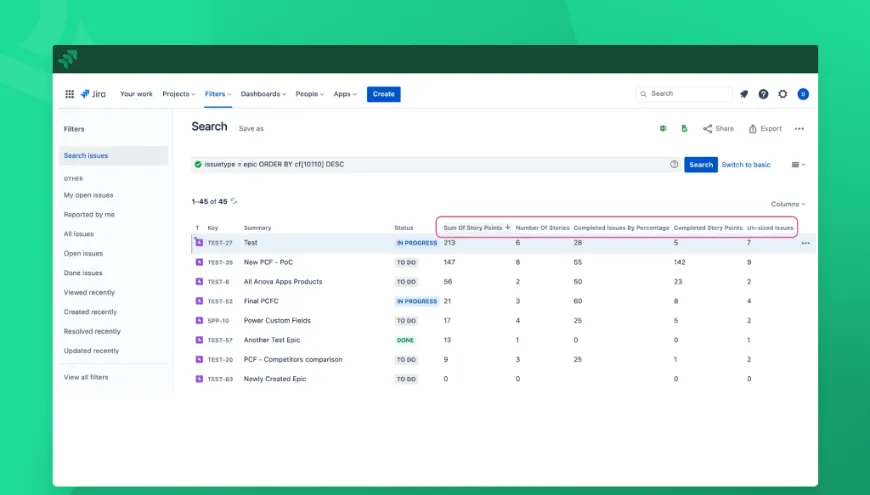
Task: Click the refresh icon beside results count
Action: pos(234,201)
